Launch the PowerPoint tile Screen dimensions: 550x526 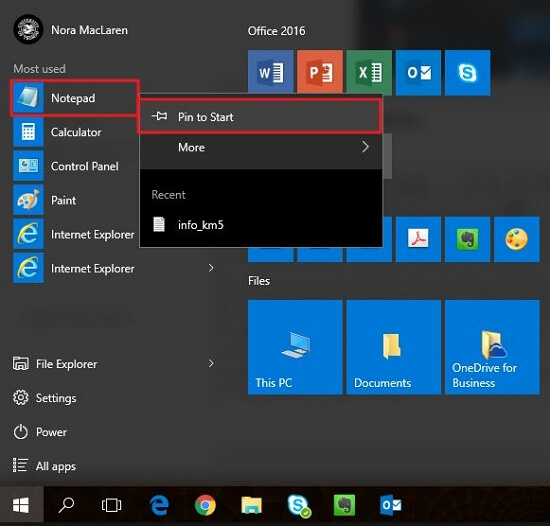[x=320, y=73]
